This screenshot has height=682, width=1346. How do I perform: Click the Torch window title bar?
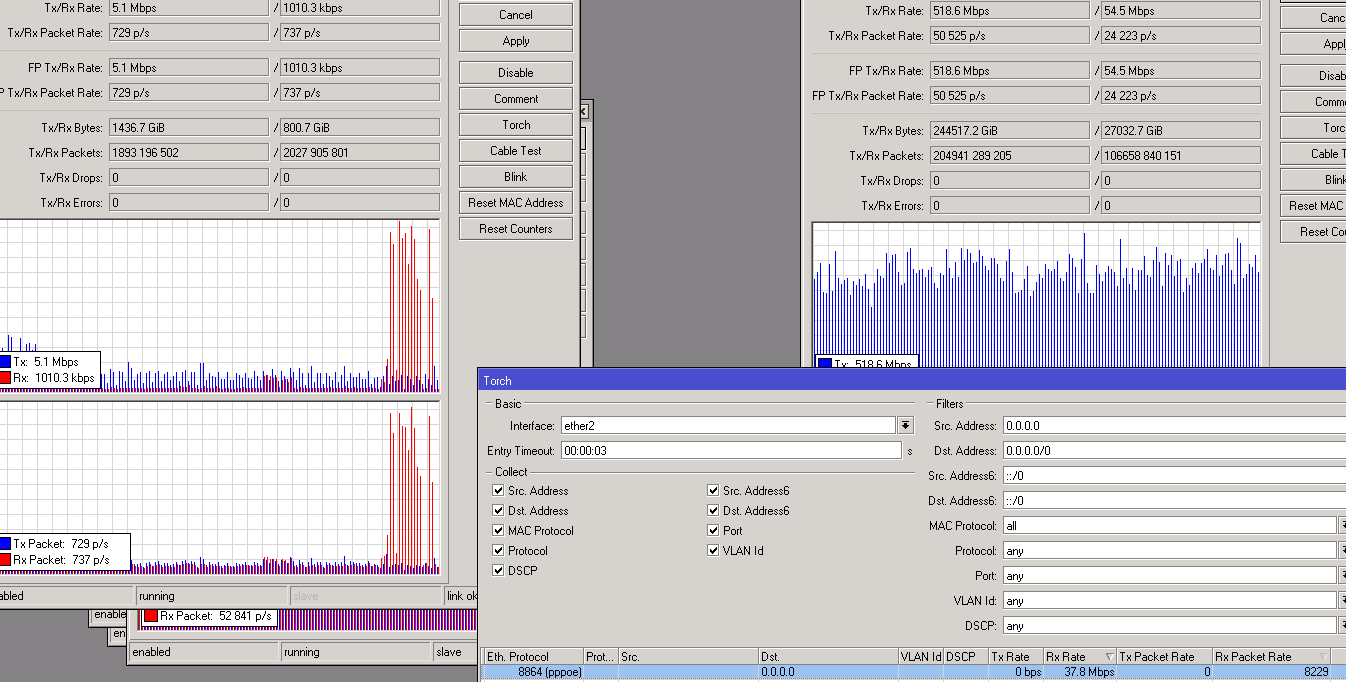[x=912, y=381]
